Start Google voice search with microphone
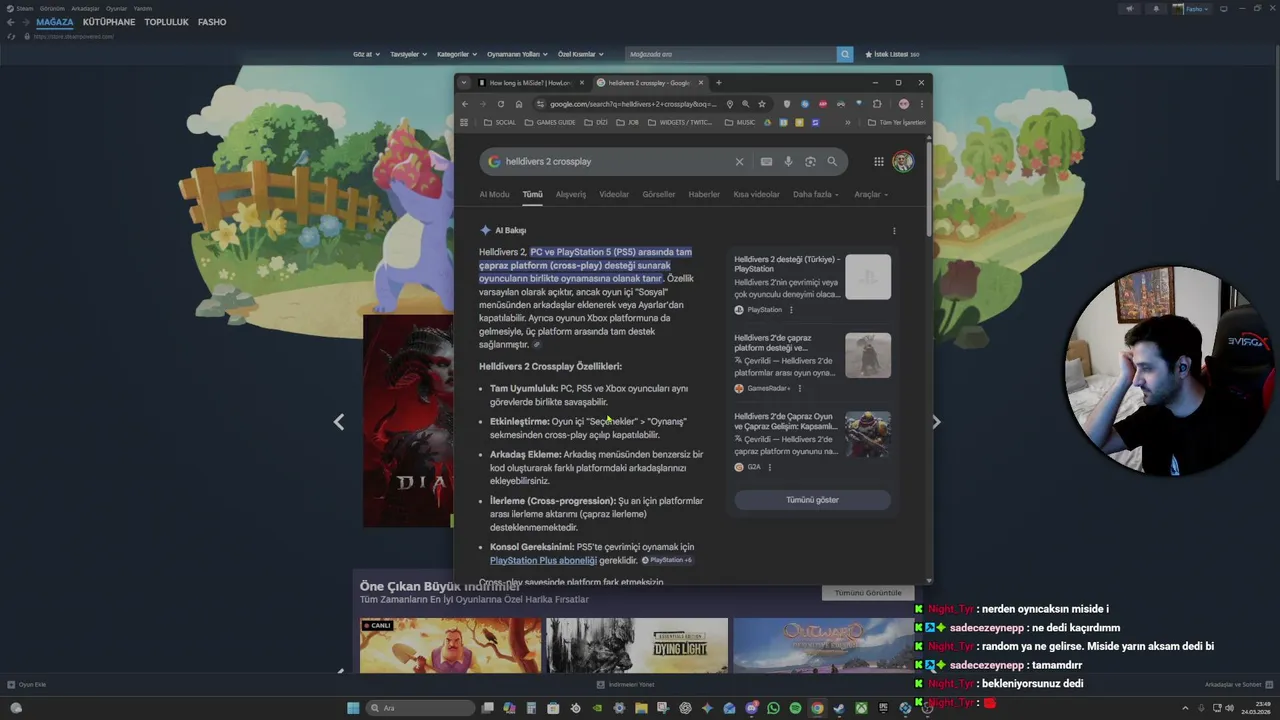Screen dimensions: 1280x720 click(x=788, y=161)
